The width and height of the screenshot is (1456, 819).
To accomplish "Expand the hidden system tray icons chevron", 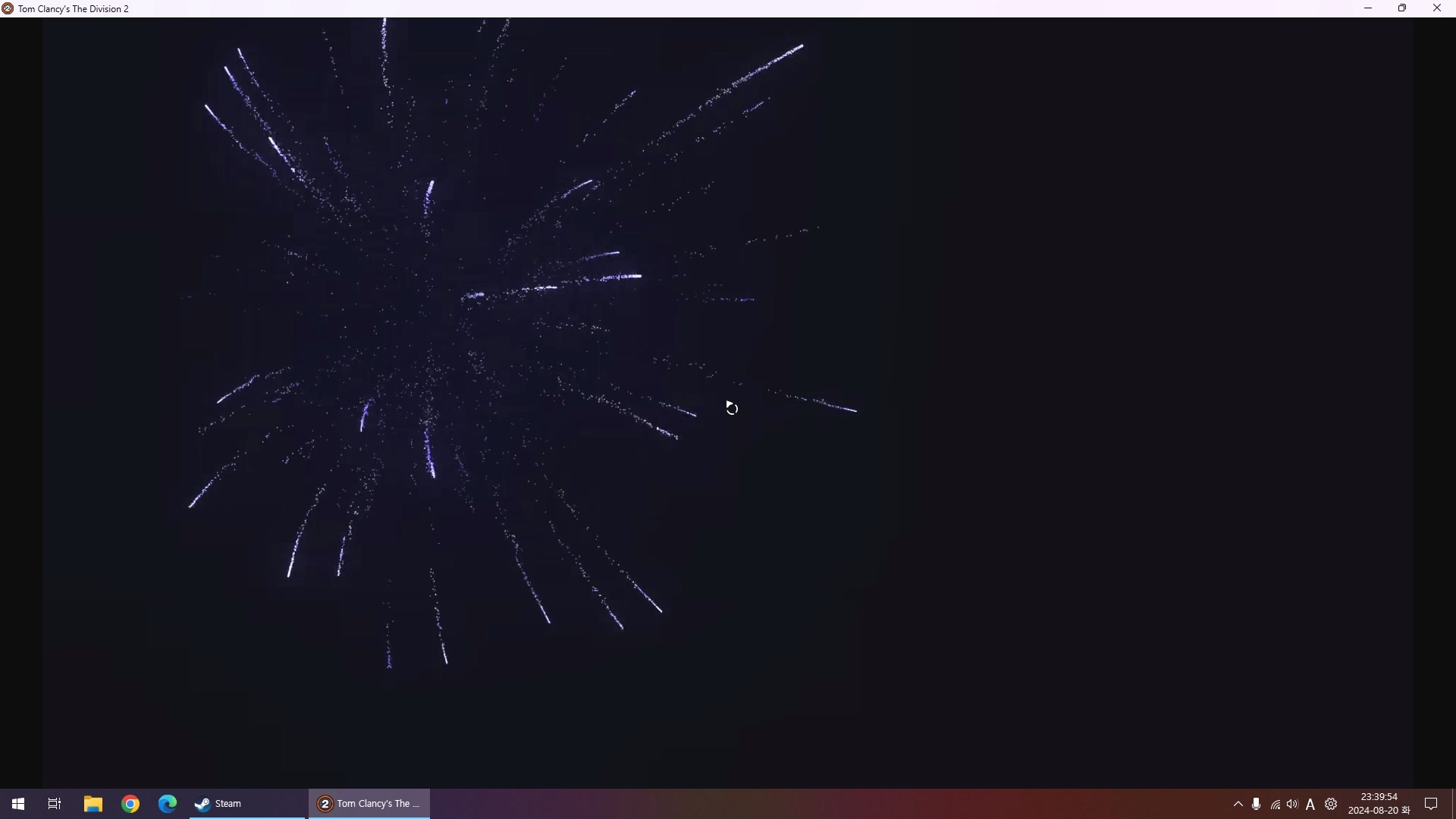I will point(1238,804).
